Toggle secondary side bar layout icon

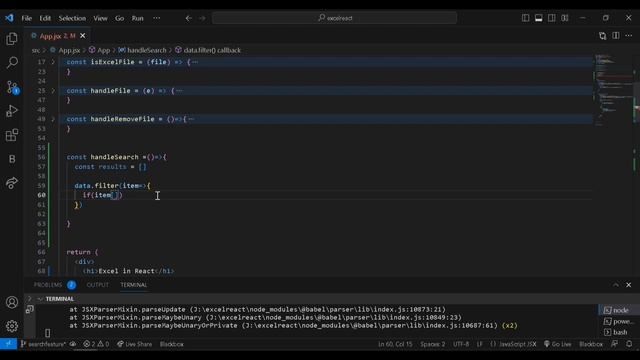551,18
